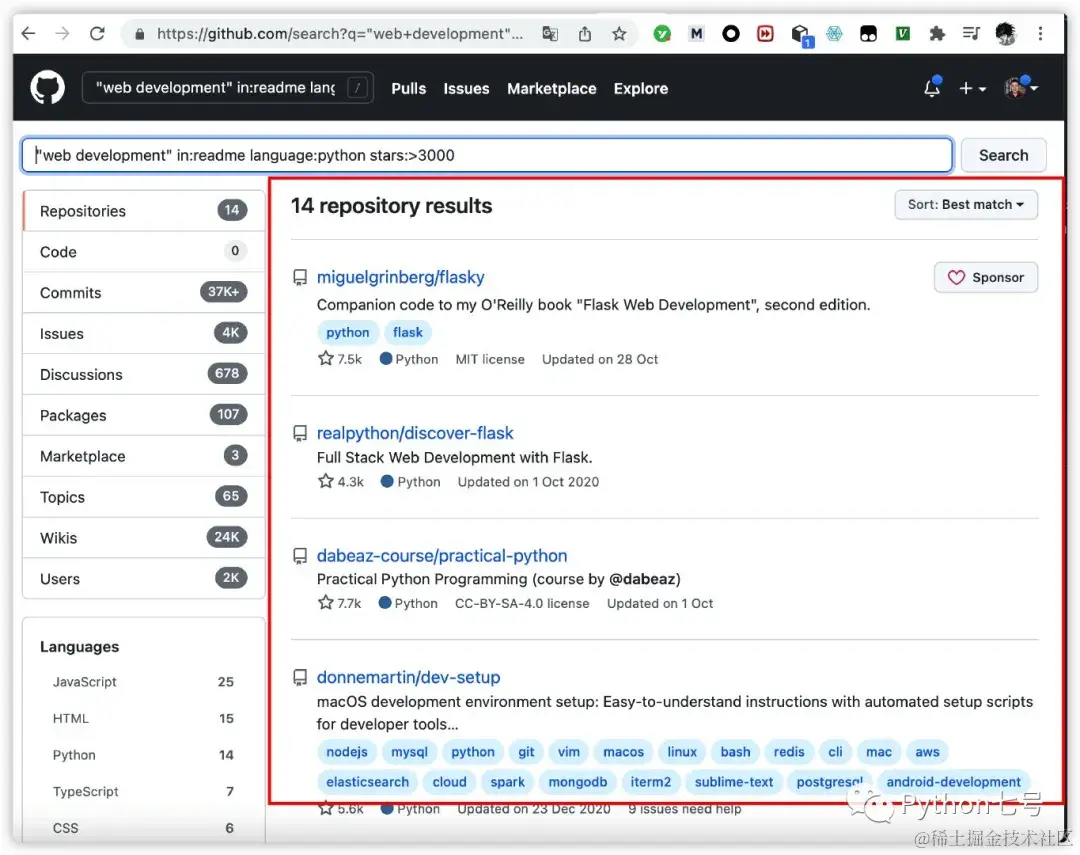Filter results by HTML language

(x=143, y=718)
